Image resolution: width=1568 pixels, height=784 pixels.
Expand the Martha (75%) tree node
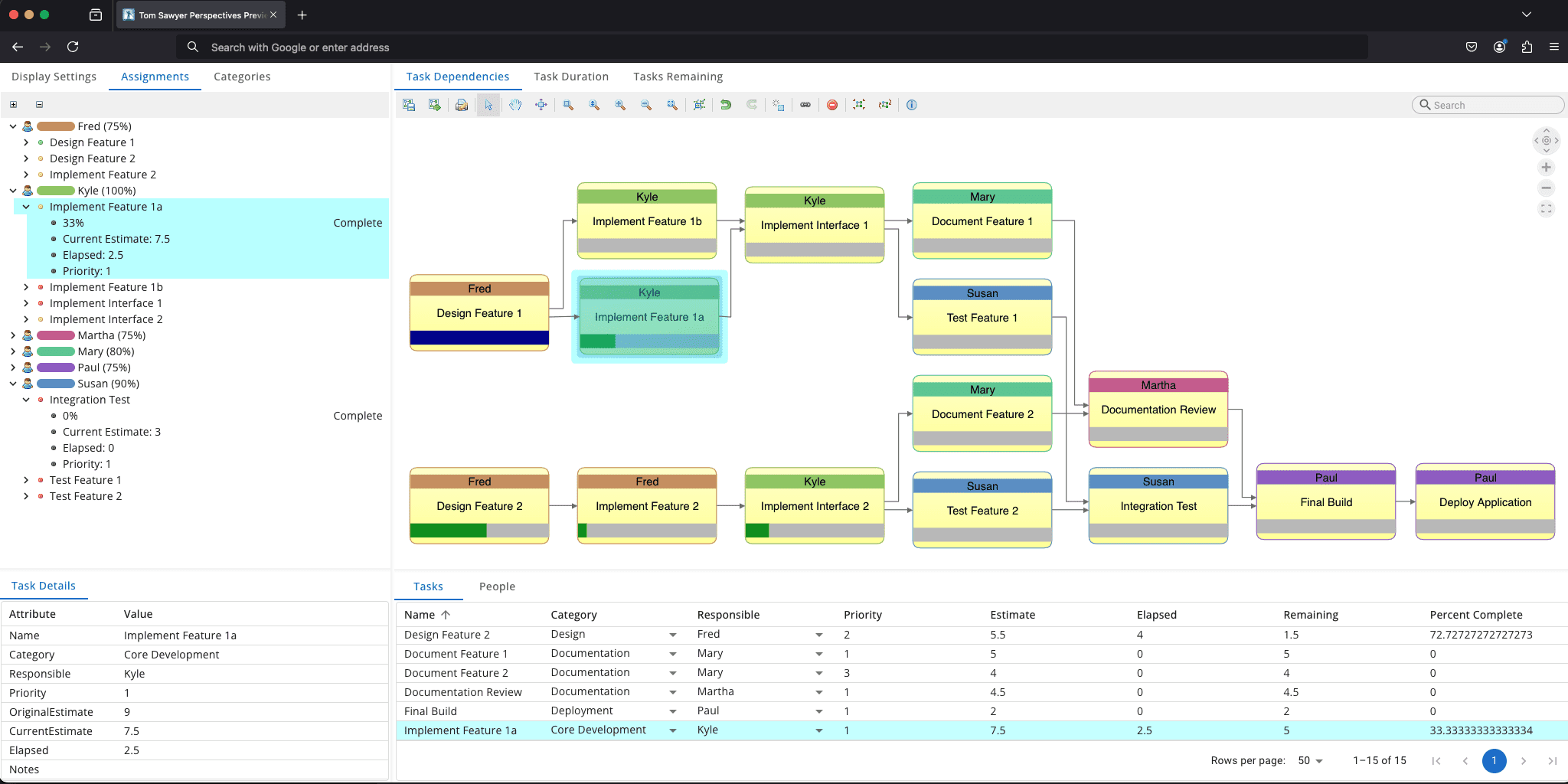pyautogui.click(x=12, y=335)
